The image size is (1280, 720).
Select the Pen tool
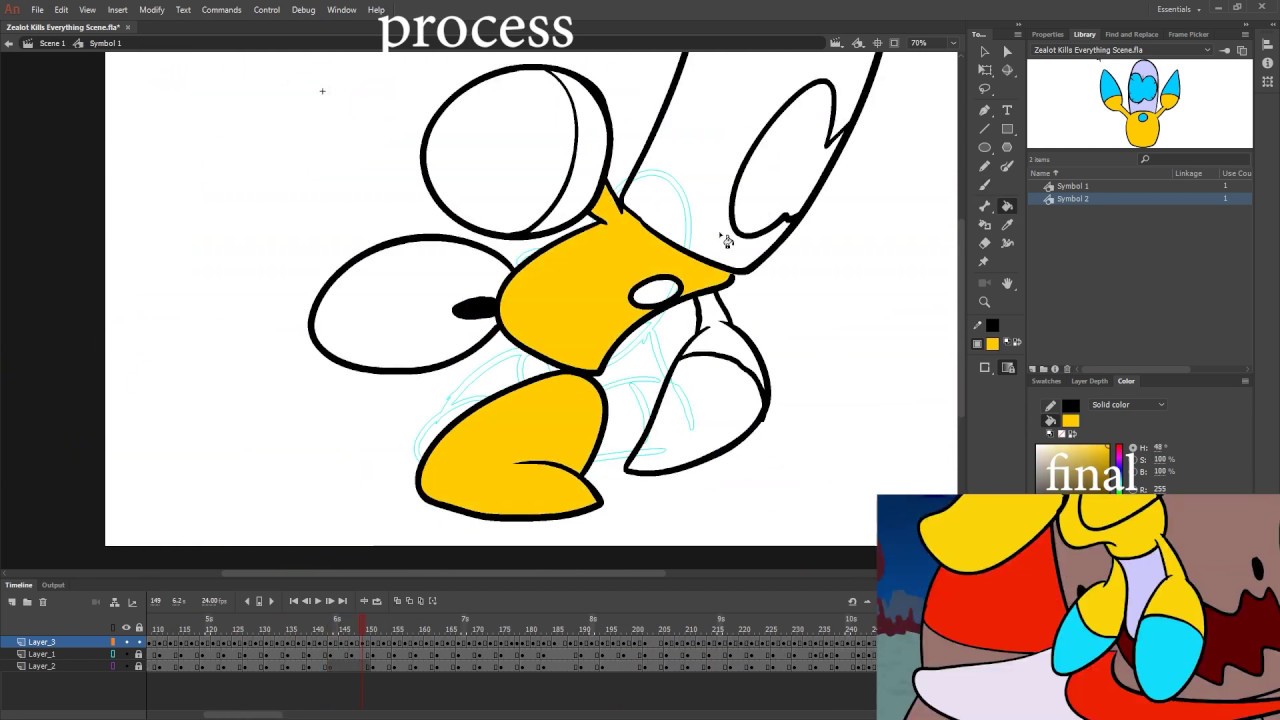985,110
